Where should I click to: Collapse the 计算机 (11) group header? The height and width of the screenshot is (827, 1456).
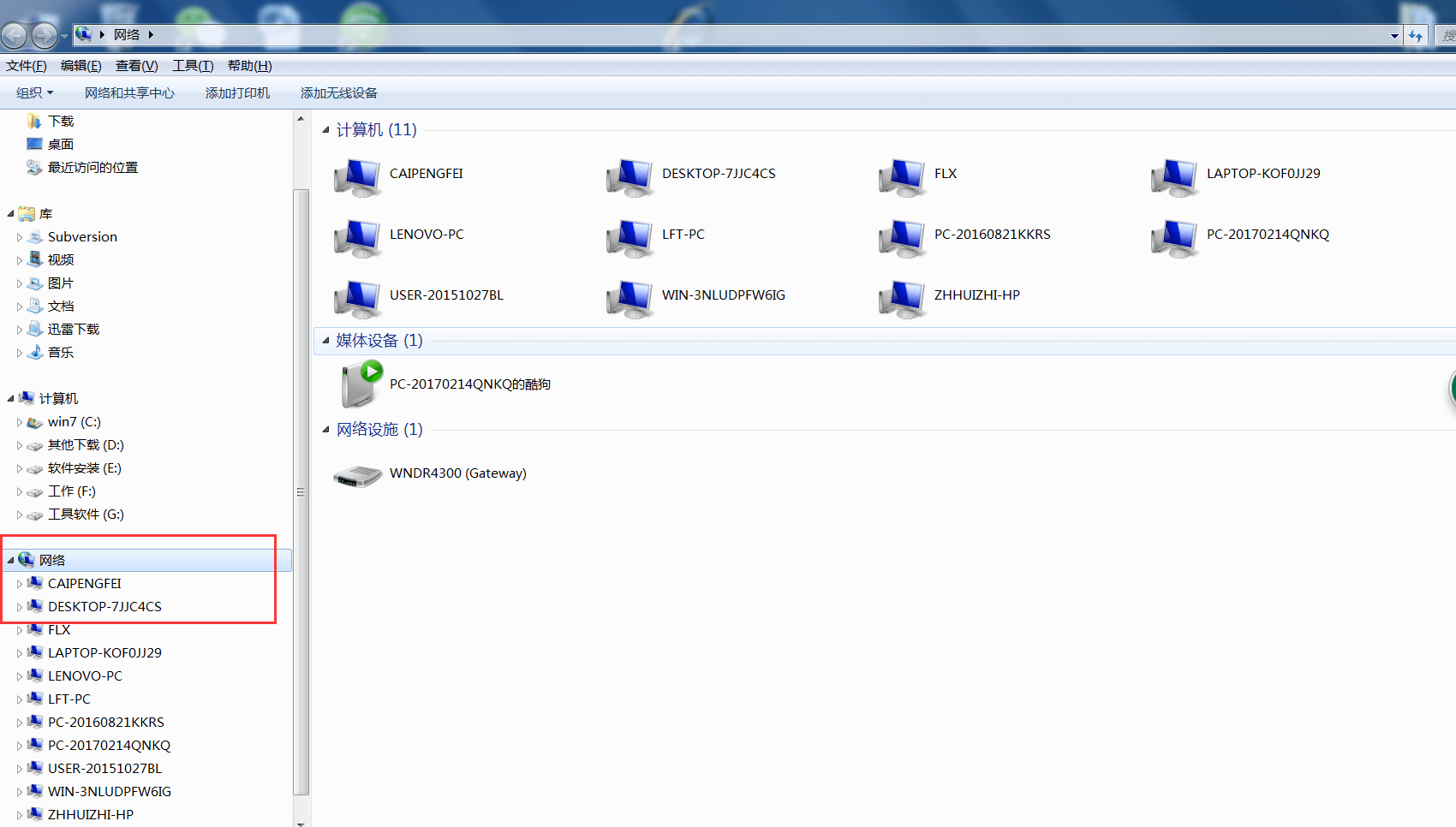[325, 130]
